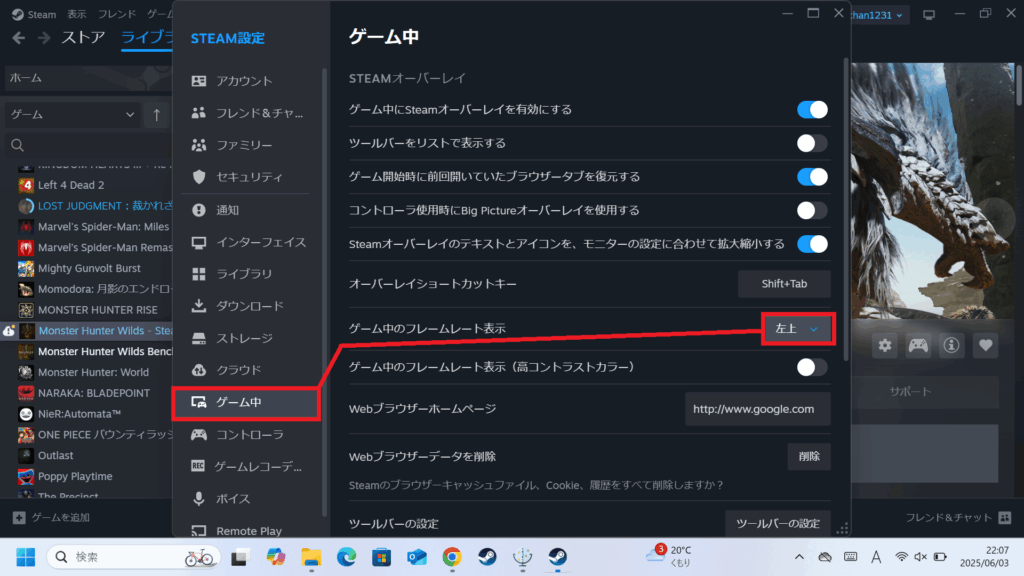The image size is (1024, 576).
Task: Click the ツールバーの設定 button
Action: click(x=778, y=524)
